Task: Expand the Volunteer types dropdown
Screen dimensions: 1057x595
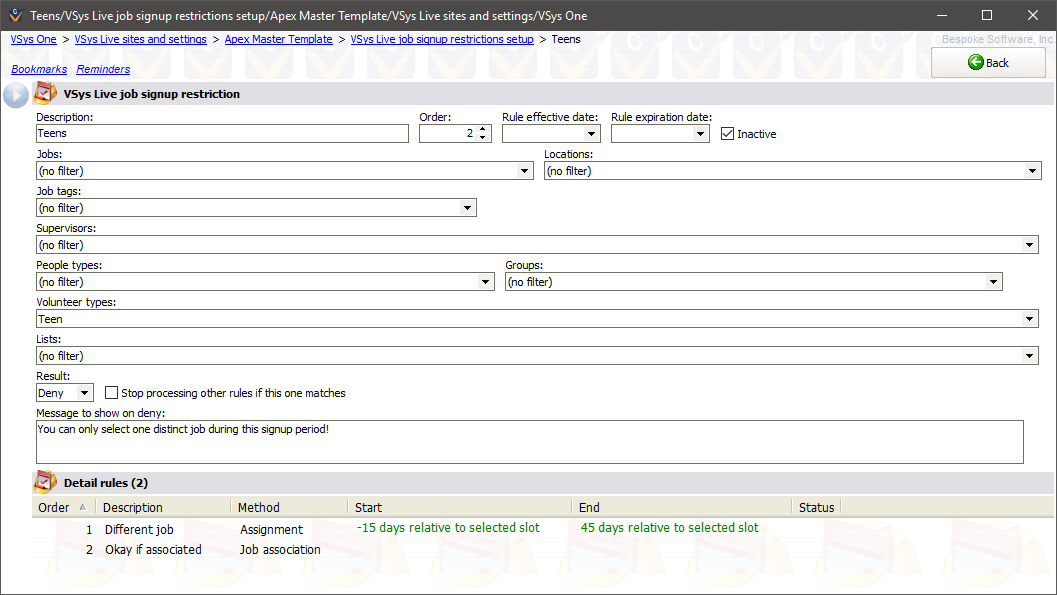Action: 1031,319
